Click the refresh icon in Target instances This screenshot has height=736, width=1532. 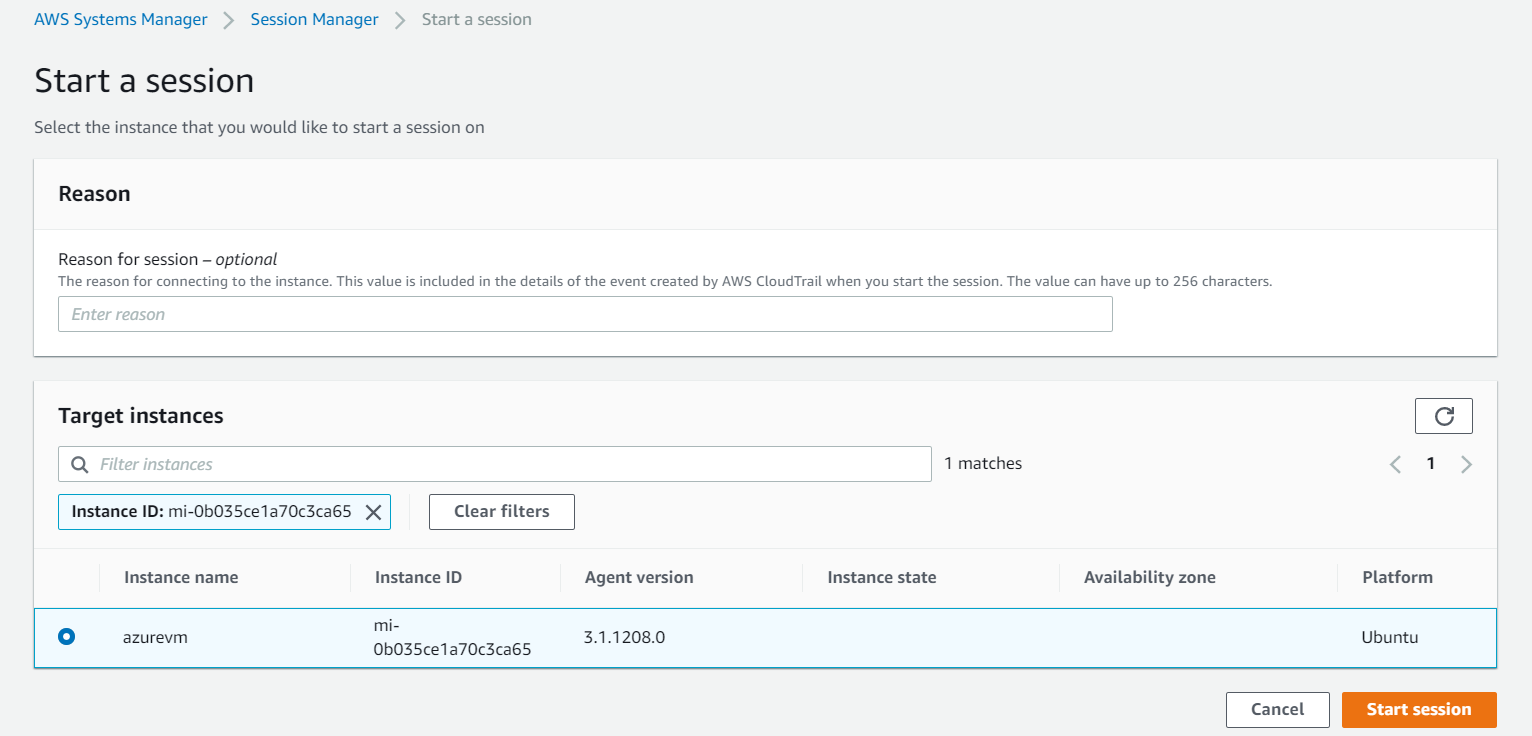pos(1443,415)
